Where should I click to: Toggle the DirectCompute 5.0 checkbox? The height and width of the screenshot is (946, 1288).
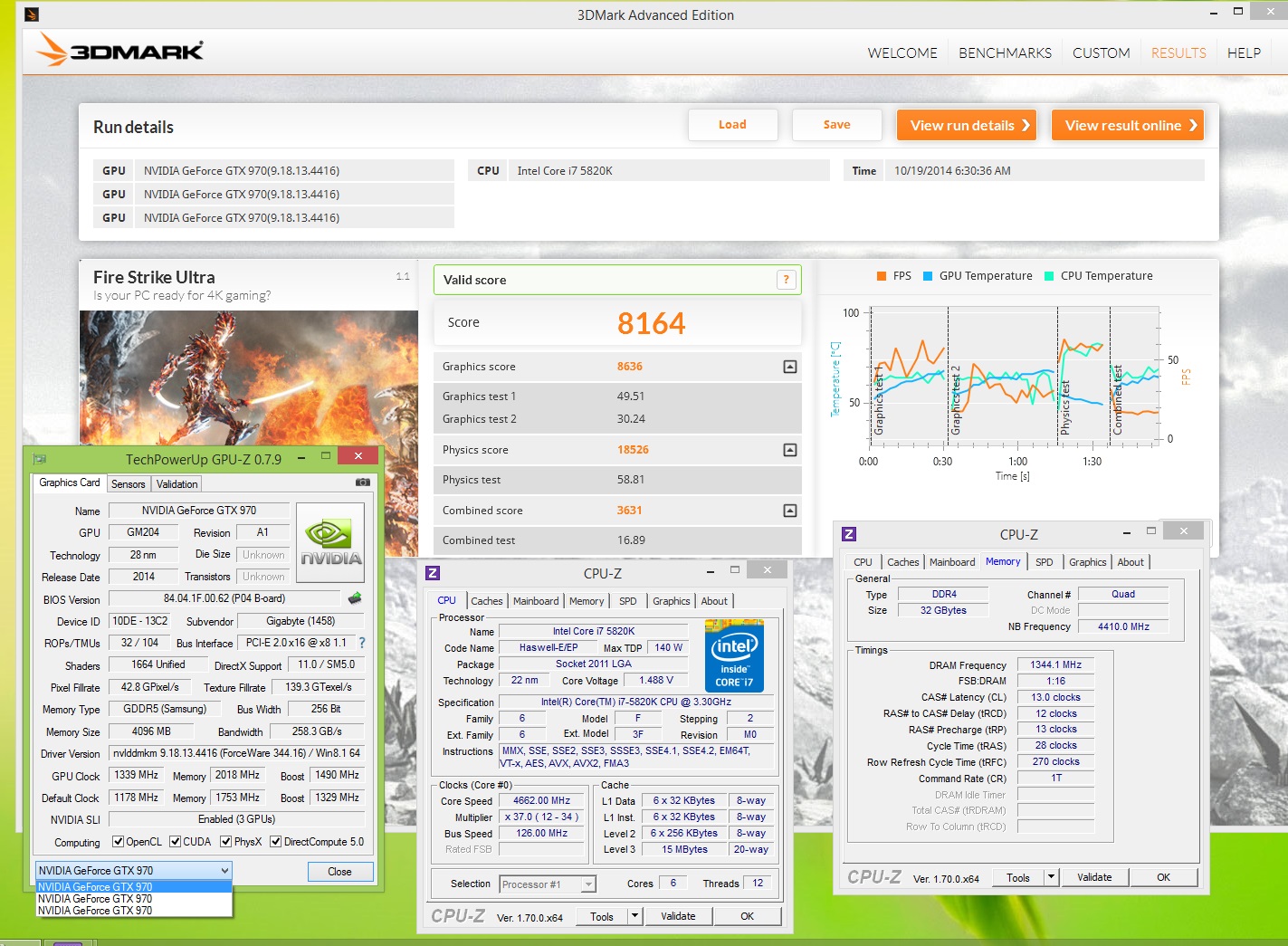pyautogui.click(x=275, y=842)
